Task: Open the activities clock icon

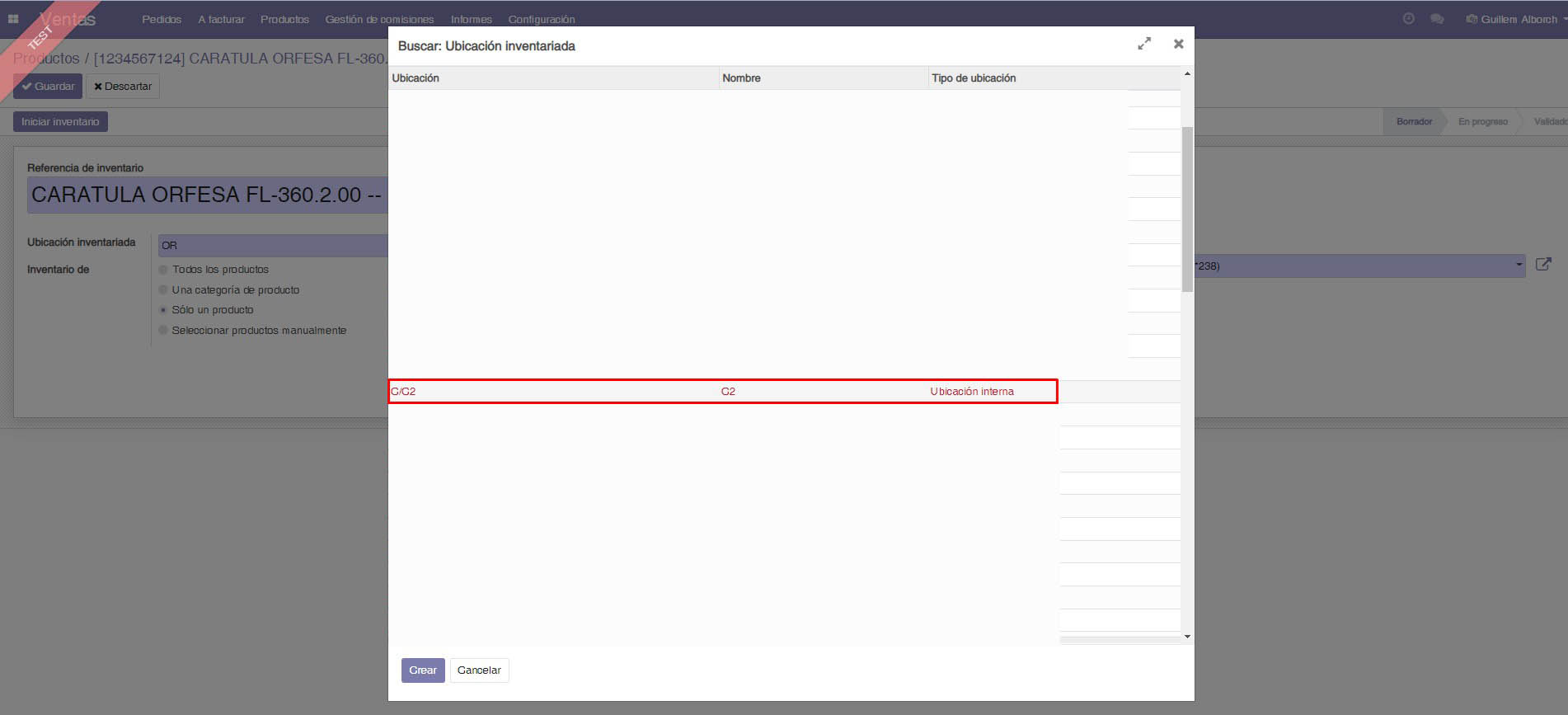Action: [x=1408, y=19]
